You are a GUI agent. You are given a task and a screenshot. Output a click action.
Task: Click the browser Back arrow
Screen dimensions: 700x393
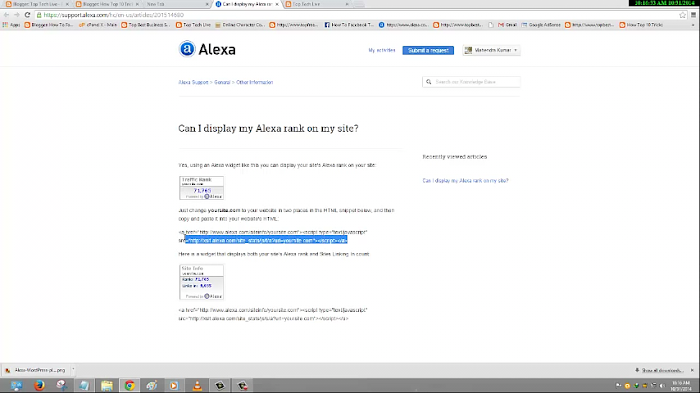(6, 15)
